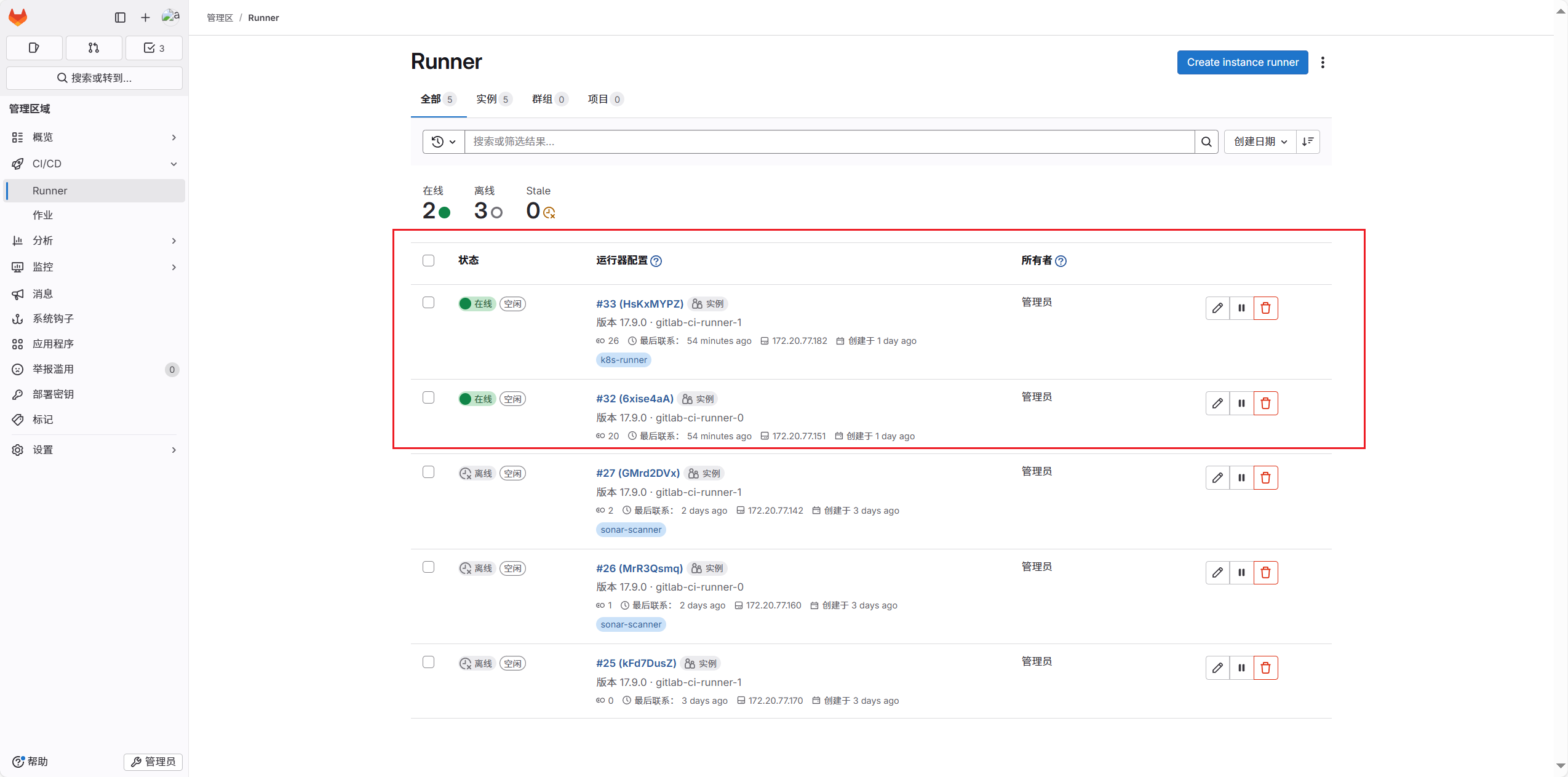Image resolution: width=1568 pixels, height=777 pixels.
Task: Open runner #32 (6xise4aA) details
Action: tap(634, 398)
